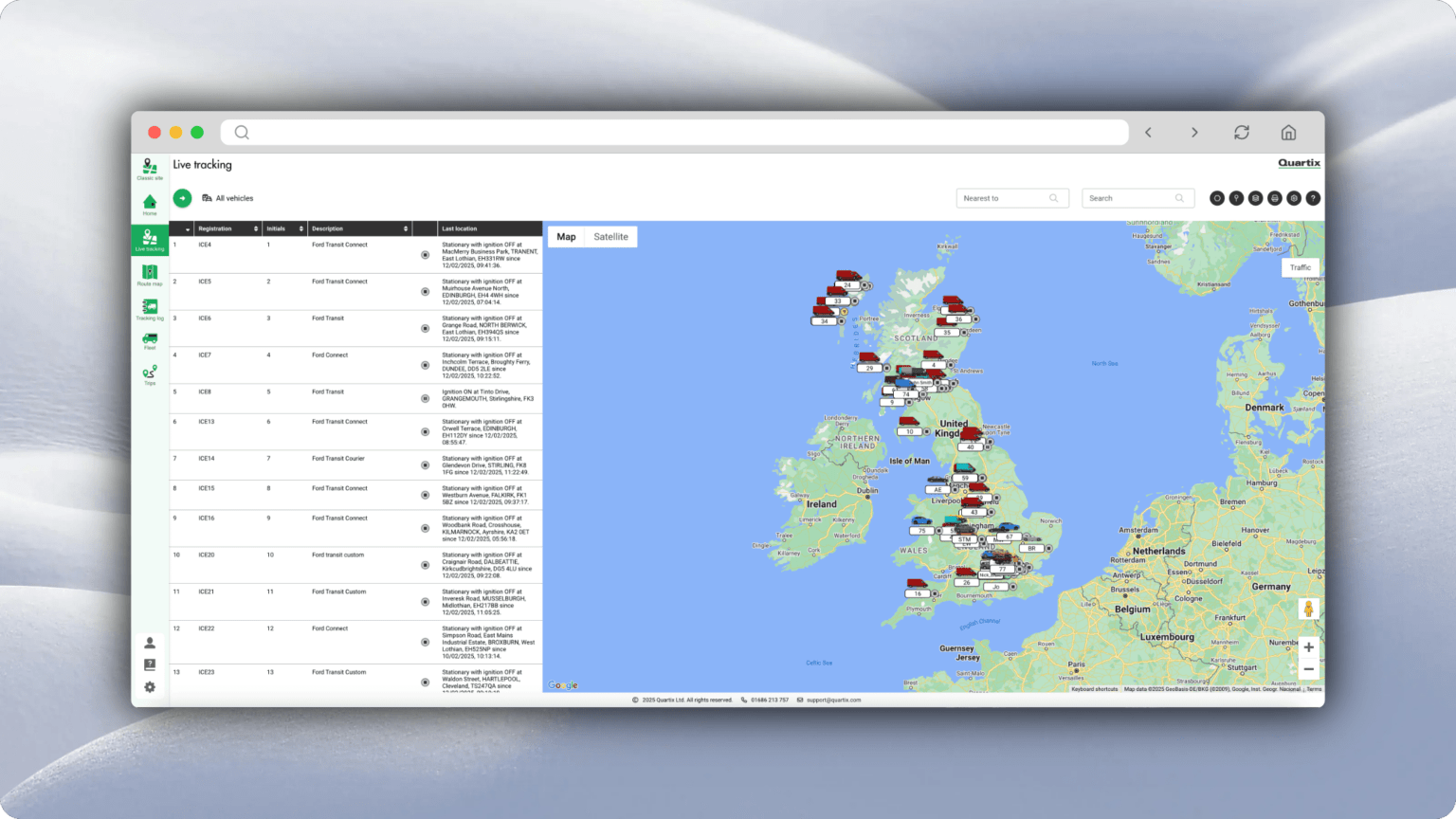Enable Street View with the Pegman
The image size is (1456, 819).
click(x=1307, y=608)
